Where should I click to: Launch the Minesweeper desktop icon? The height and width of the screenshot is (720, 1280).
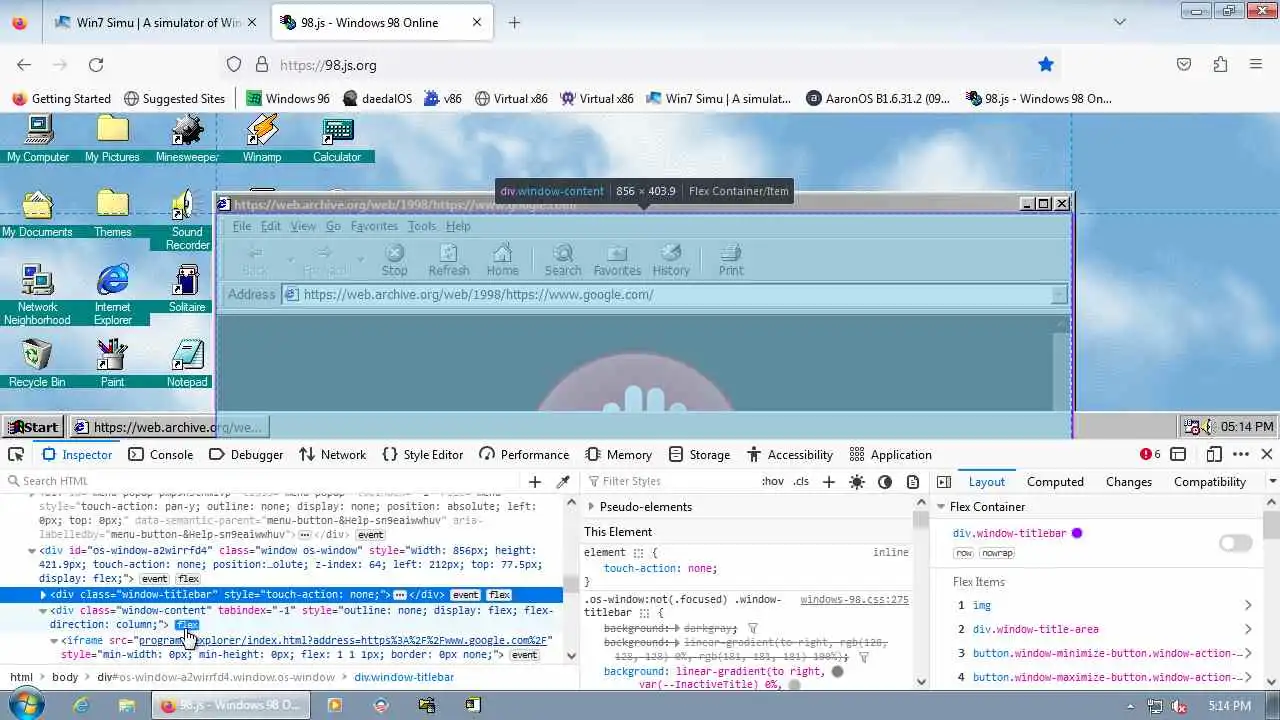(187, 138)
